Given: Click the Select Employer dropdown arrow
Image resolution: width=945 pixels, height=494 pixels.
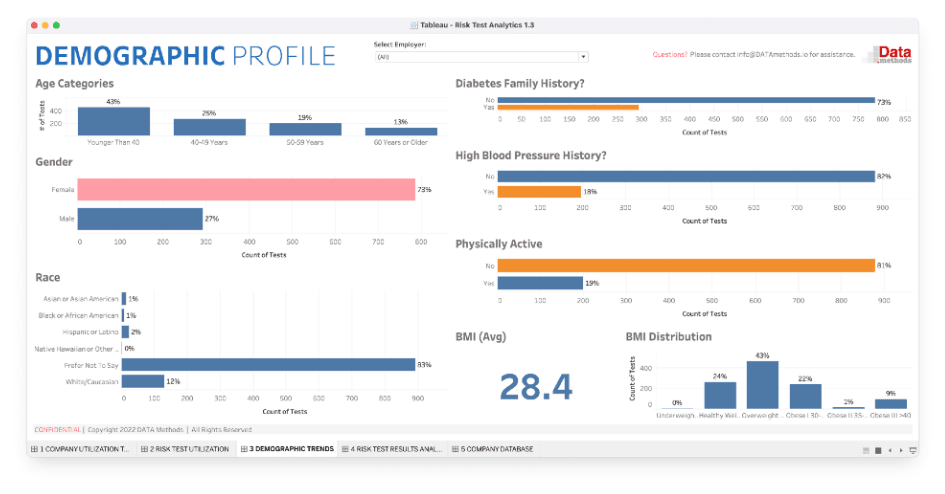Looking at the screenshot, I should pos(583,57).
